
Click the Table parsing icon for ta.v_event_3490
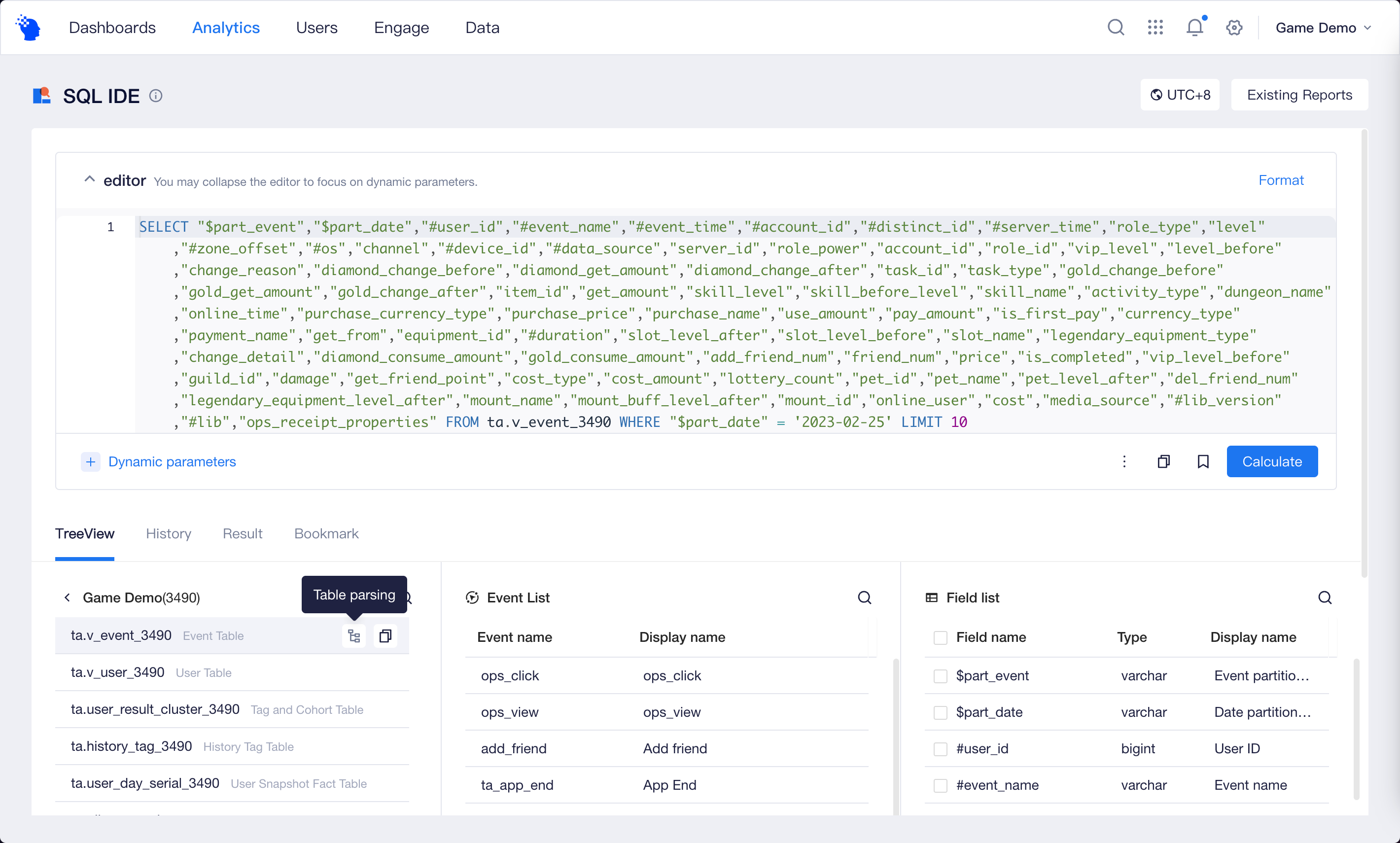(x=354, y=635)
